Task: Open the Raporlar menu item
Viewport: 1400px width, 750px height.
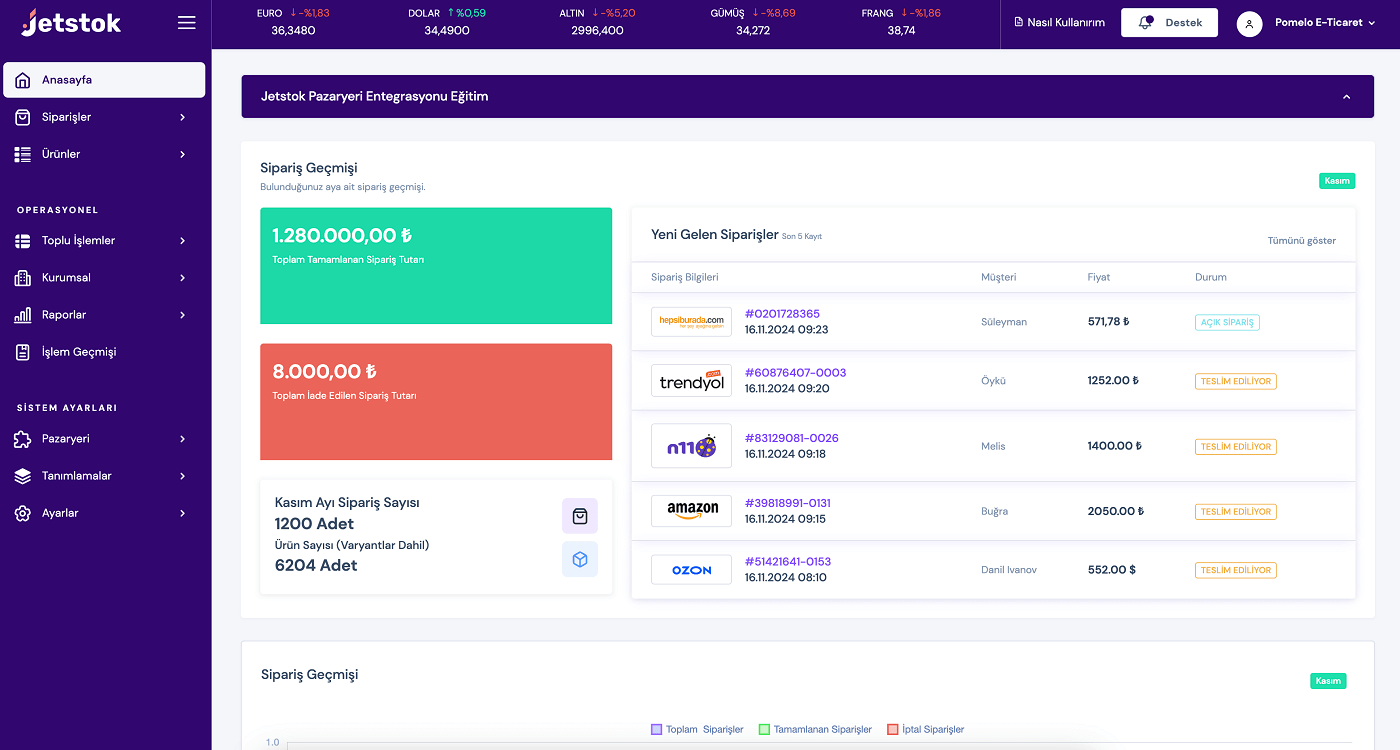Action: coord(104,315)
